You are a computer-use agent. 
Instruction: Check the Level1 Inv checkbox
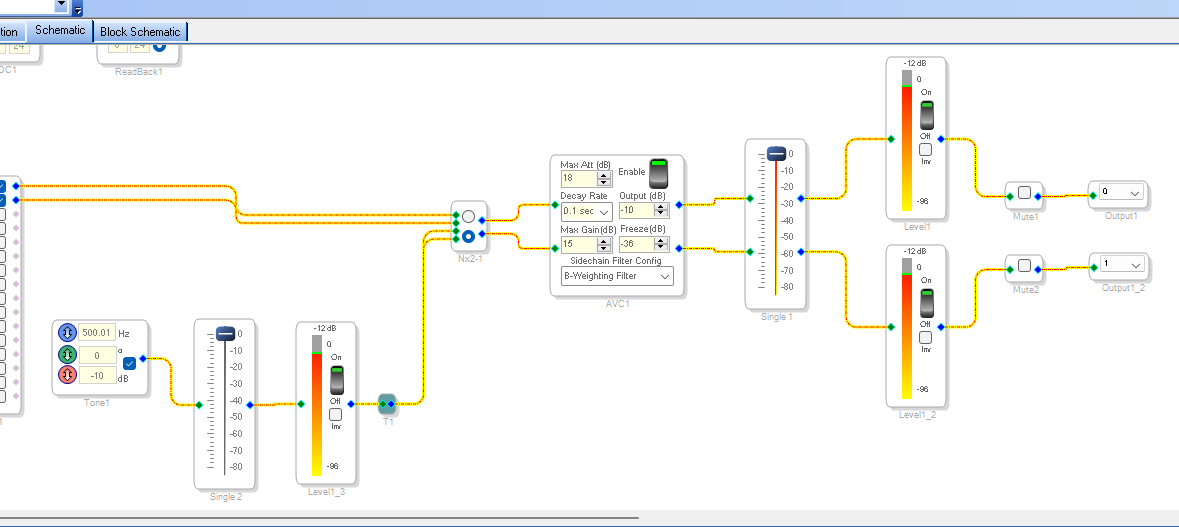[x=926, y=149]
